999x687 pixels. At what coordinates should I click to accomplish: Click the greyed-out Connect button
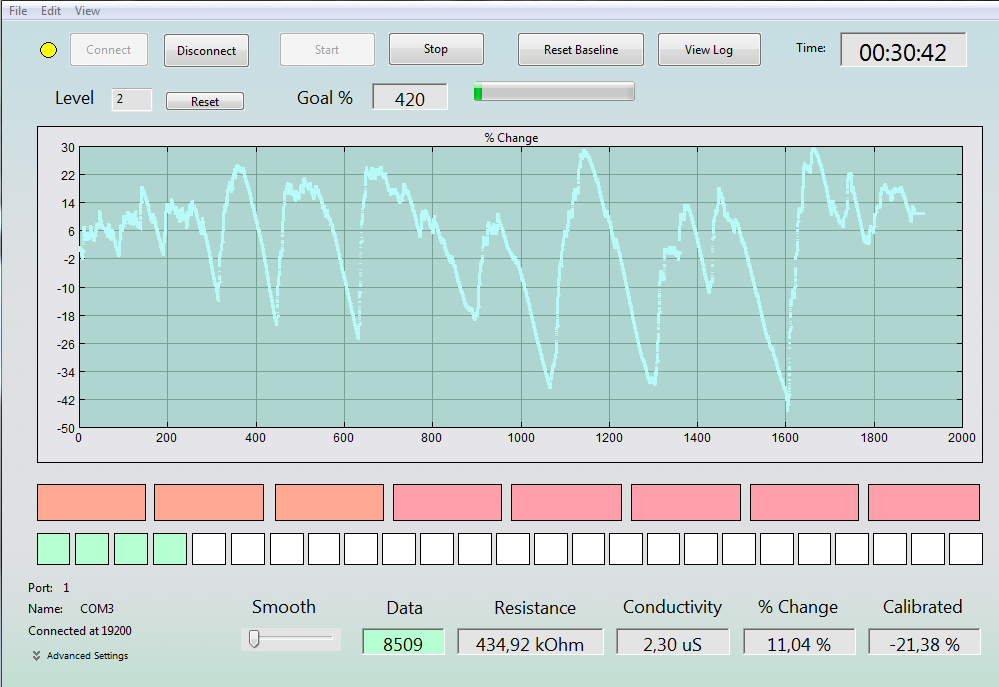coord(109,50)
